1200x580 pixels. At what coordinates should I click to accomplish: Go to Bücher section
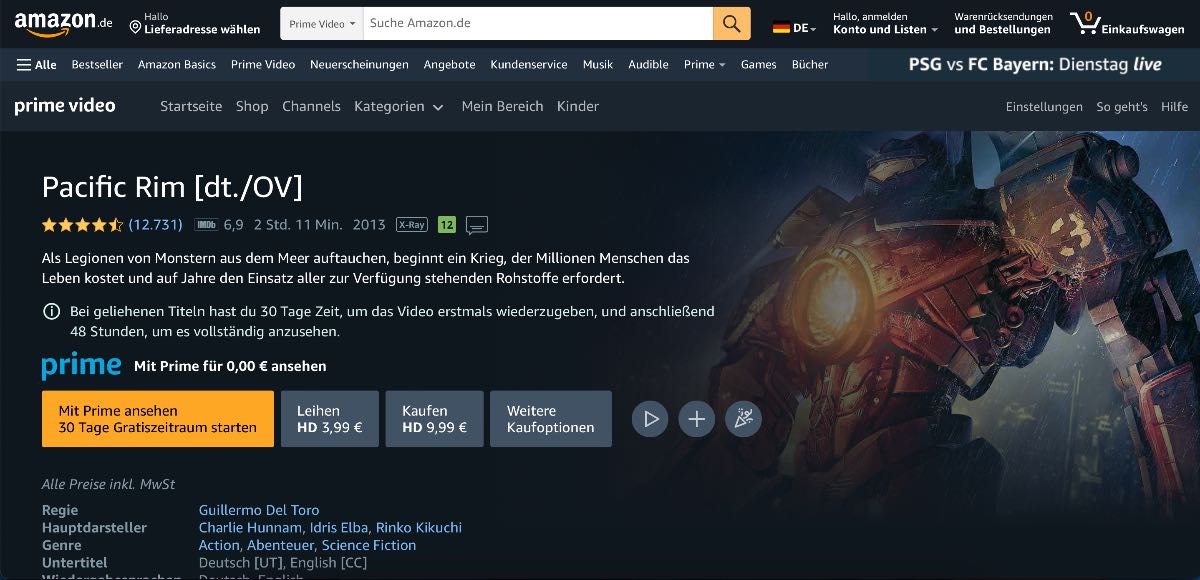pyautogui.click(x=810, y=64)
